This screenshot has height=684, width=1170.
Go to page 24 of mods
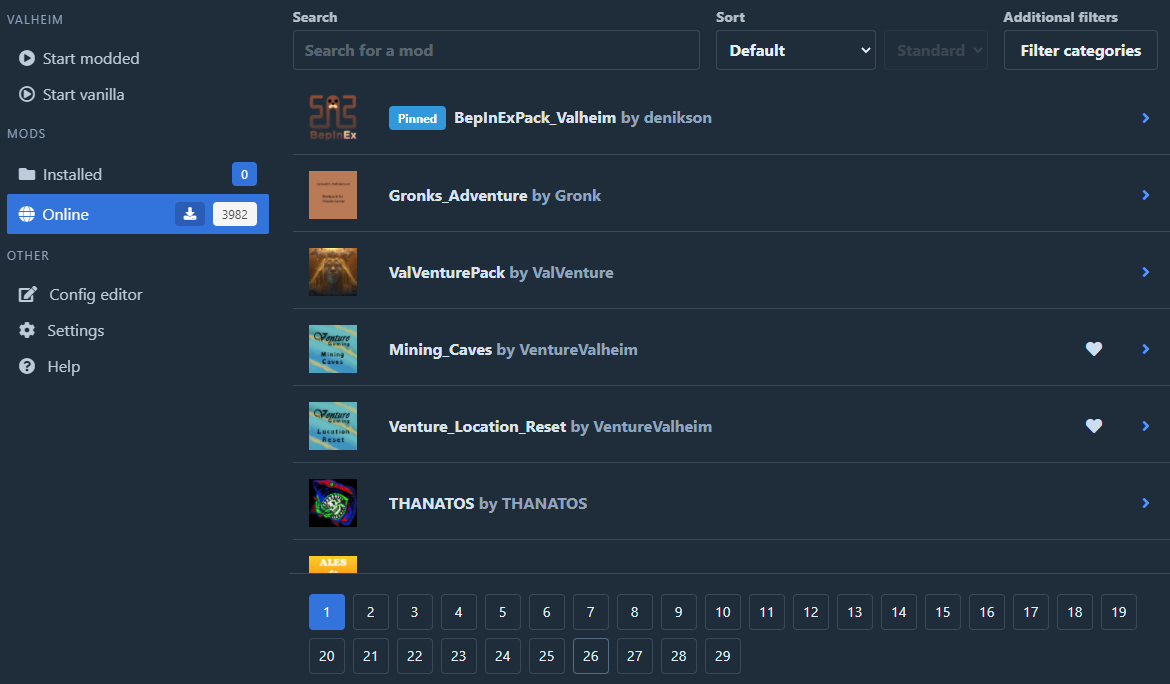[503, 656]
